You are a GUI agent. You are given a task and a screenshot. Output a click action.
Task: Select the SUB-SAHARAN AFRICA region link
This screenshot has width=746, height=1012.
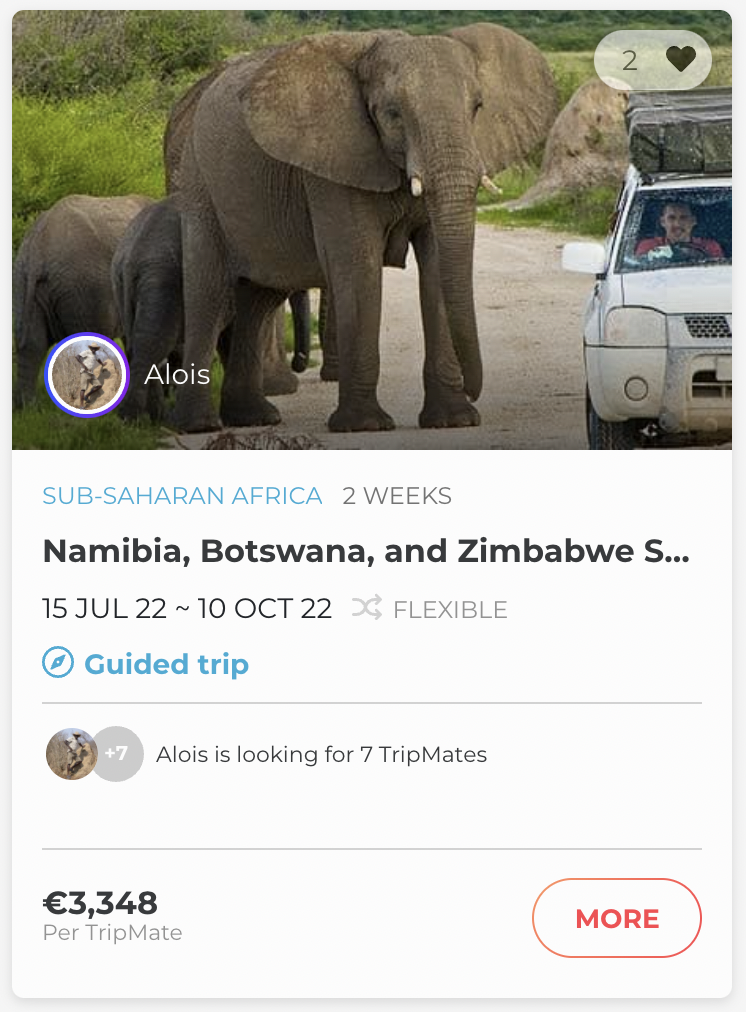point(182,496)
